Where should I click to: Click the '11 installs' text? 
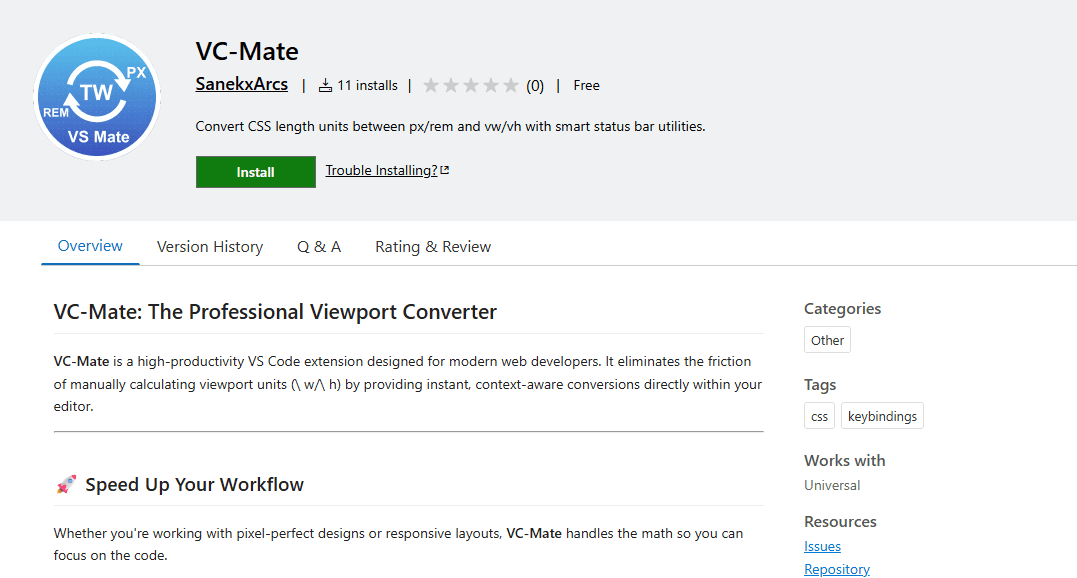pyautogui.click(x=367, y=85)
